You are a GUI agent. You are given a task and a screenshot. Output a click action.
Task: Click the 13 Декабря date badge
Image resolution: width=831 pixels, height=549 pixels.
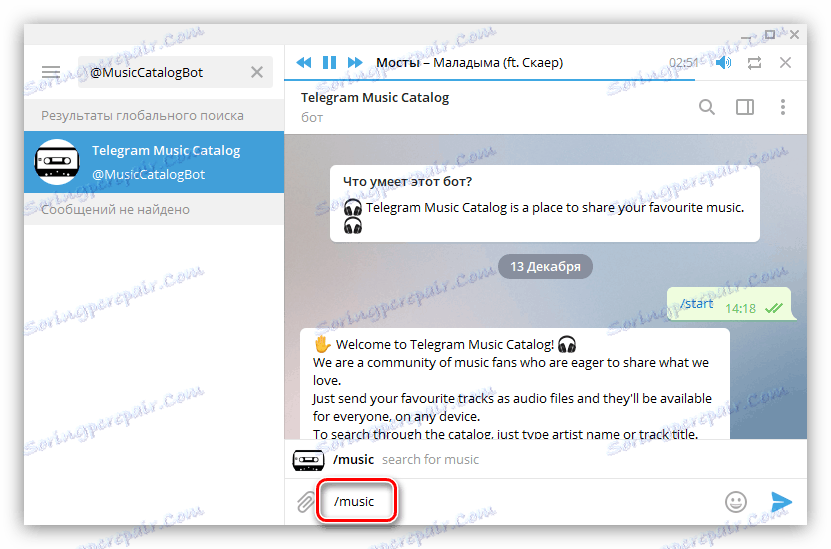545,266
